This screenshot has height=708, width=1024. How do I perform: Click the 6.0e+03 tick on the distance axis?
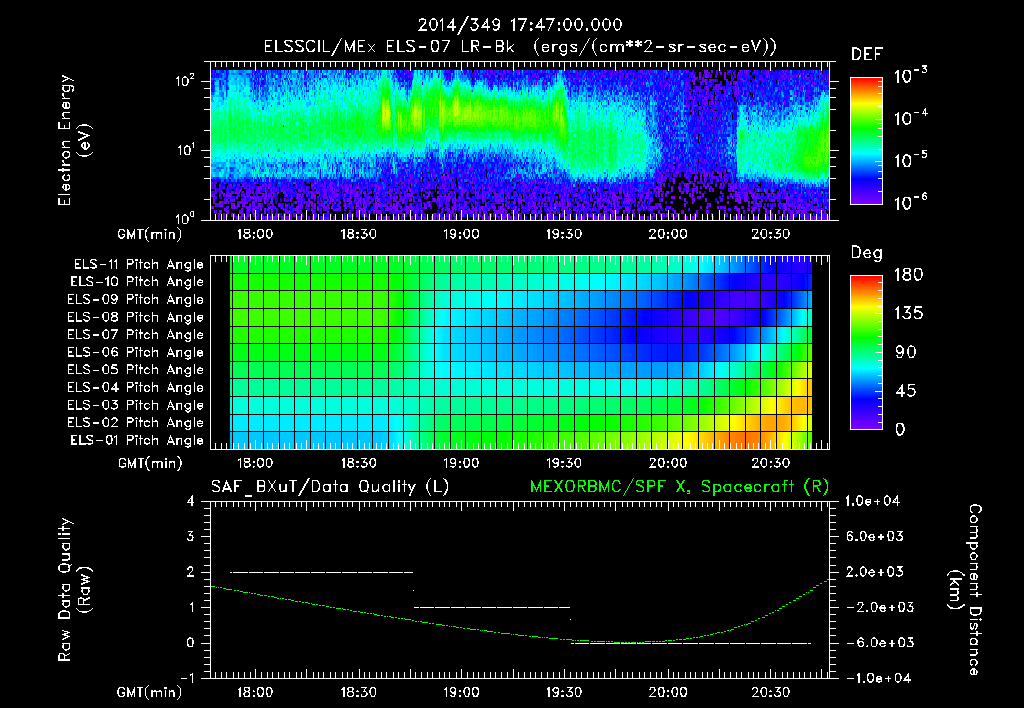875,536
